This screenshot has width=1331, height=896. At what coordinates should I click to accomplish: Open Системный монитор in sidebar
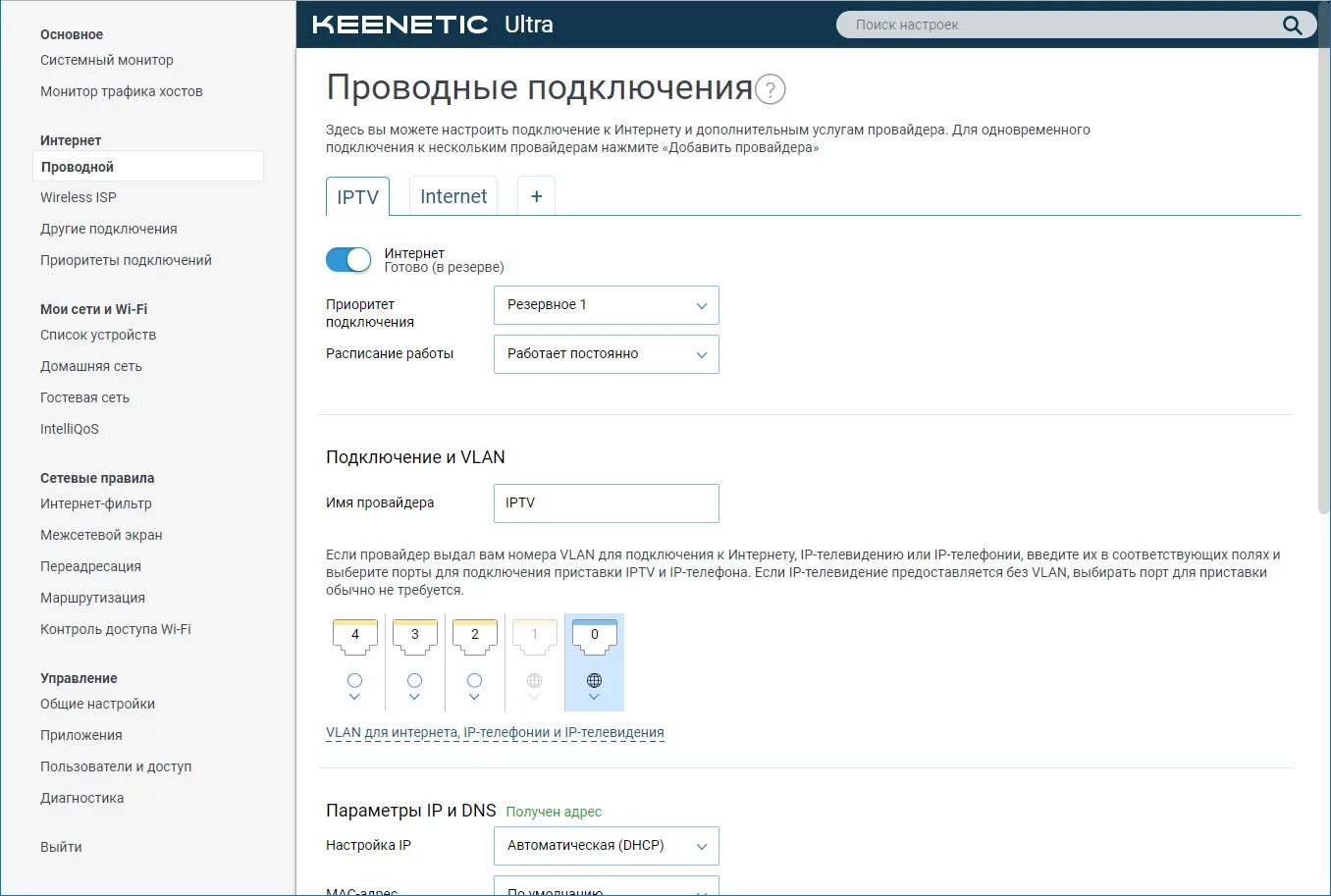[x=107, y=60]
